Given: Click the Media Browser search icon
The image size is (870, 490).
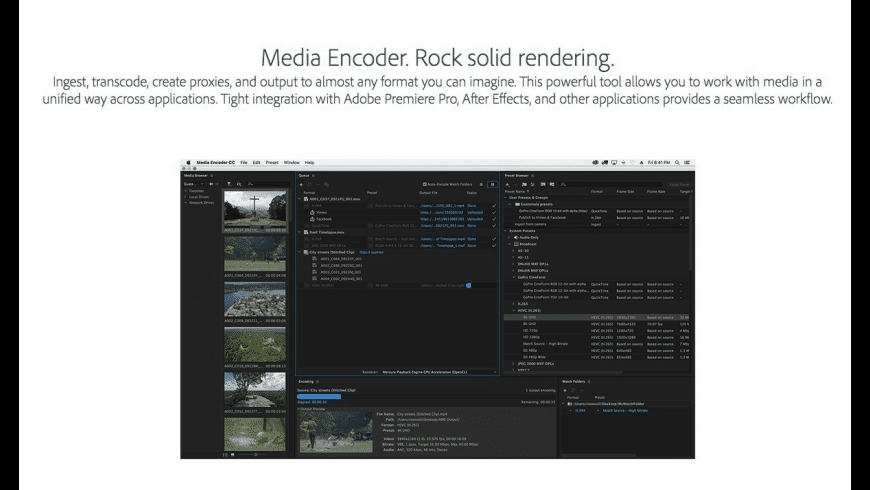Looking at the screenshot, I should click(x=250, y=184).
